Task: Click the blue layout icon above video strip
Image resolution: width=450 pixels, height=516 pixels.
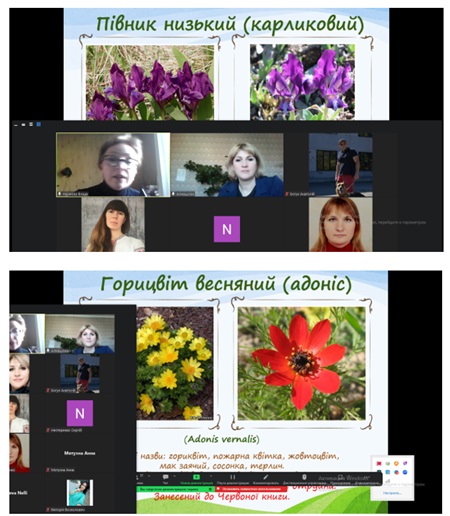Action: 38,124
